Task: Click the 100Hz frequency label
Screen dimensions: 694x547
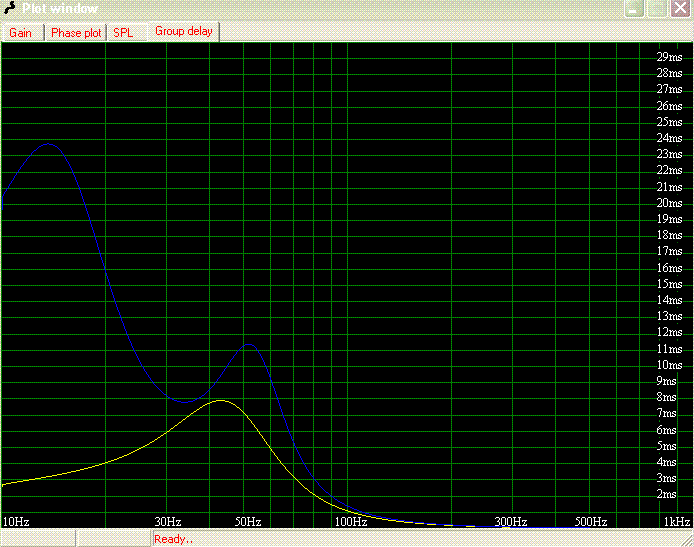Action: [x=351, y=522]
